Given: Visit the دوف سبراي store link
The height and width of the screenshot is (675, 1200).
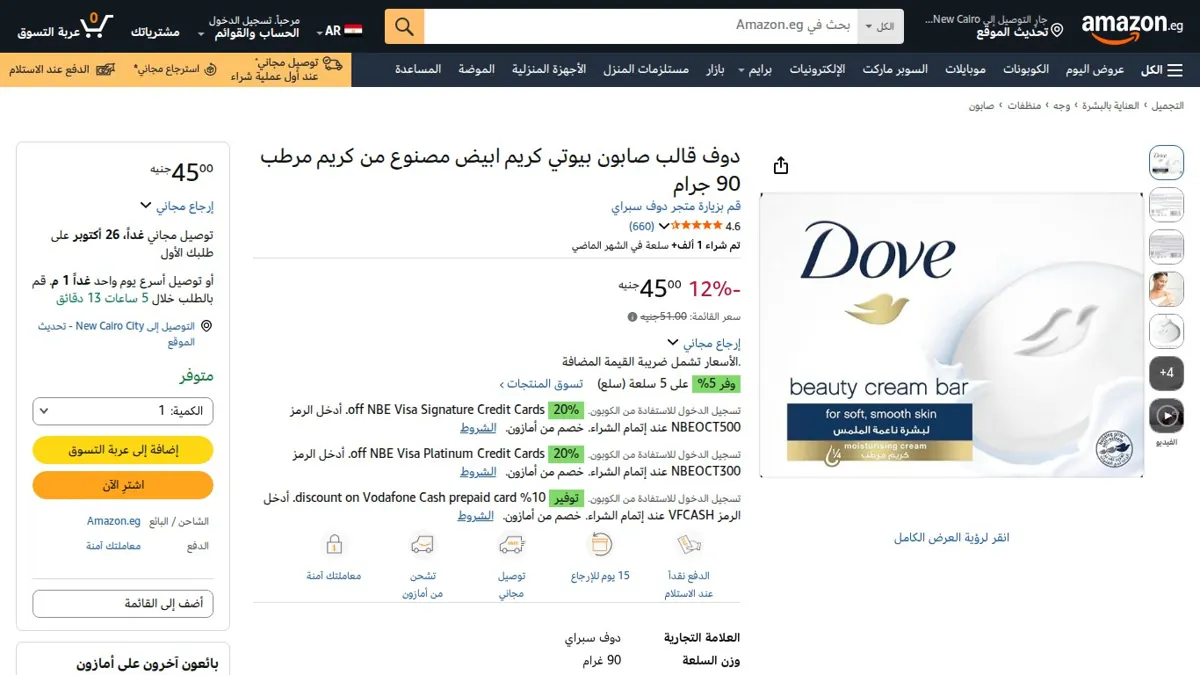Looking at the screenshot, I should (x=676, y=206).
